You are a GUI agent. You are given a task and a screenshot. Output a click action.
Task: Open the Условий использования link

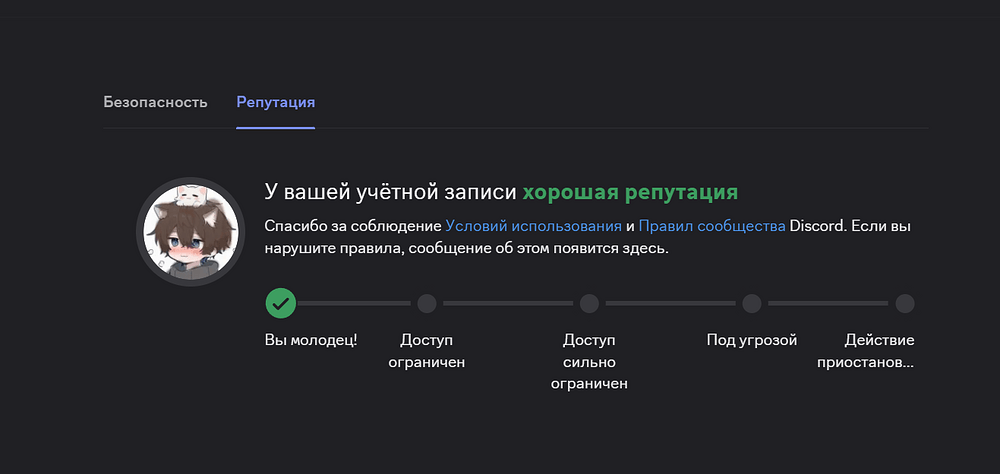[533, 226]
